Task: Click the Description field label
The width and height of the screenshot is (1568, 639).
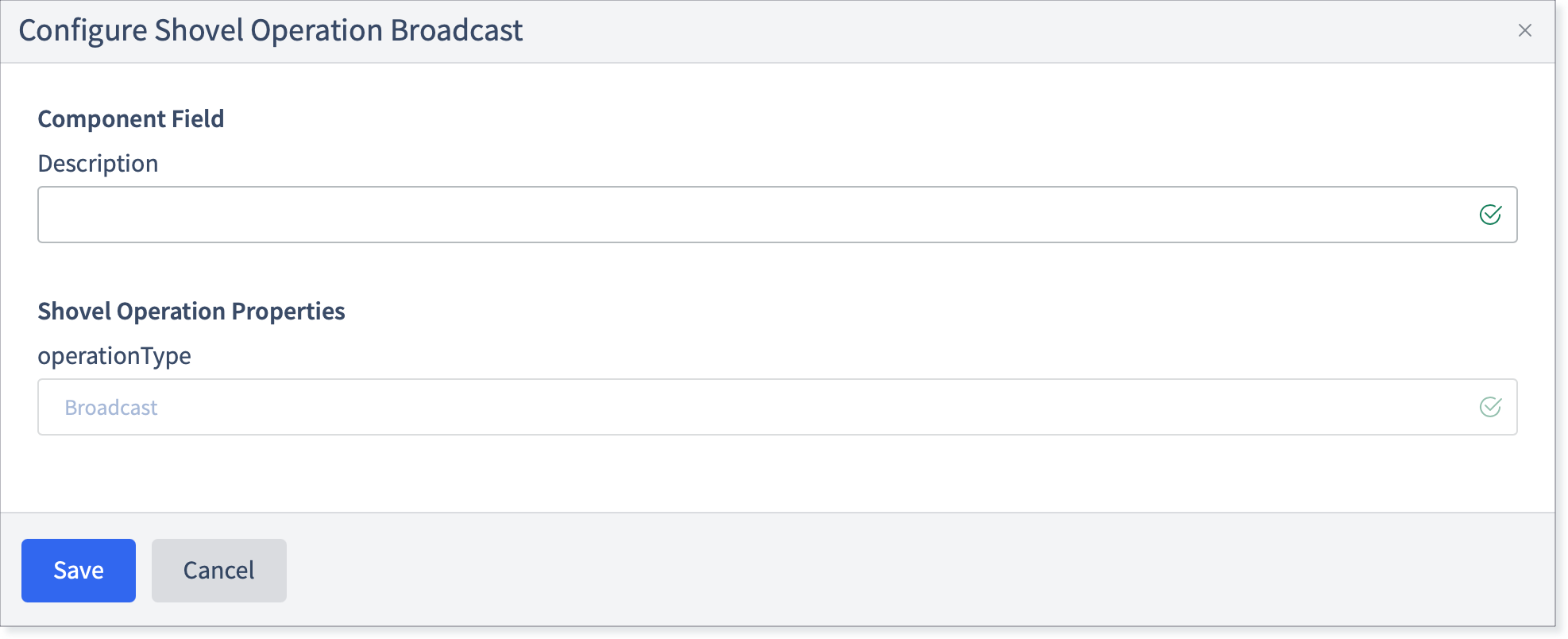Action: (x=98, y=164)
